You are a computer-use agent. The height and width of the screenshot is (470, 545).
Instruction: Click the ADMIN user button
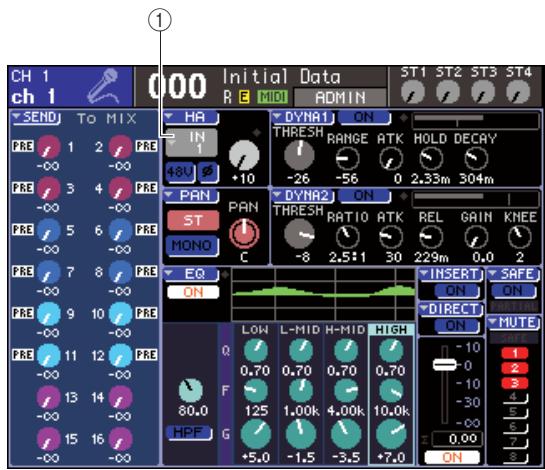pos(340,97)
